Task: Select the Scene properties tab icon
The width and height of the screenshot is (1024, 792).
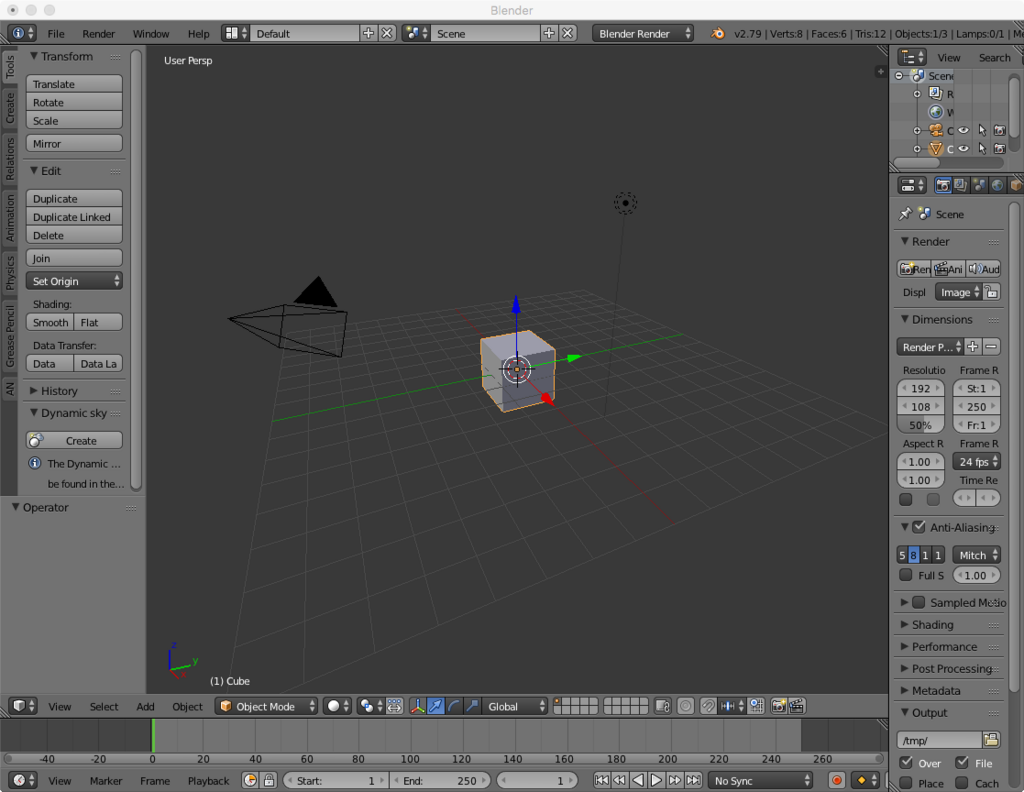Action: coord(979,185)
